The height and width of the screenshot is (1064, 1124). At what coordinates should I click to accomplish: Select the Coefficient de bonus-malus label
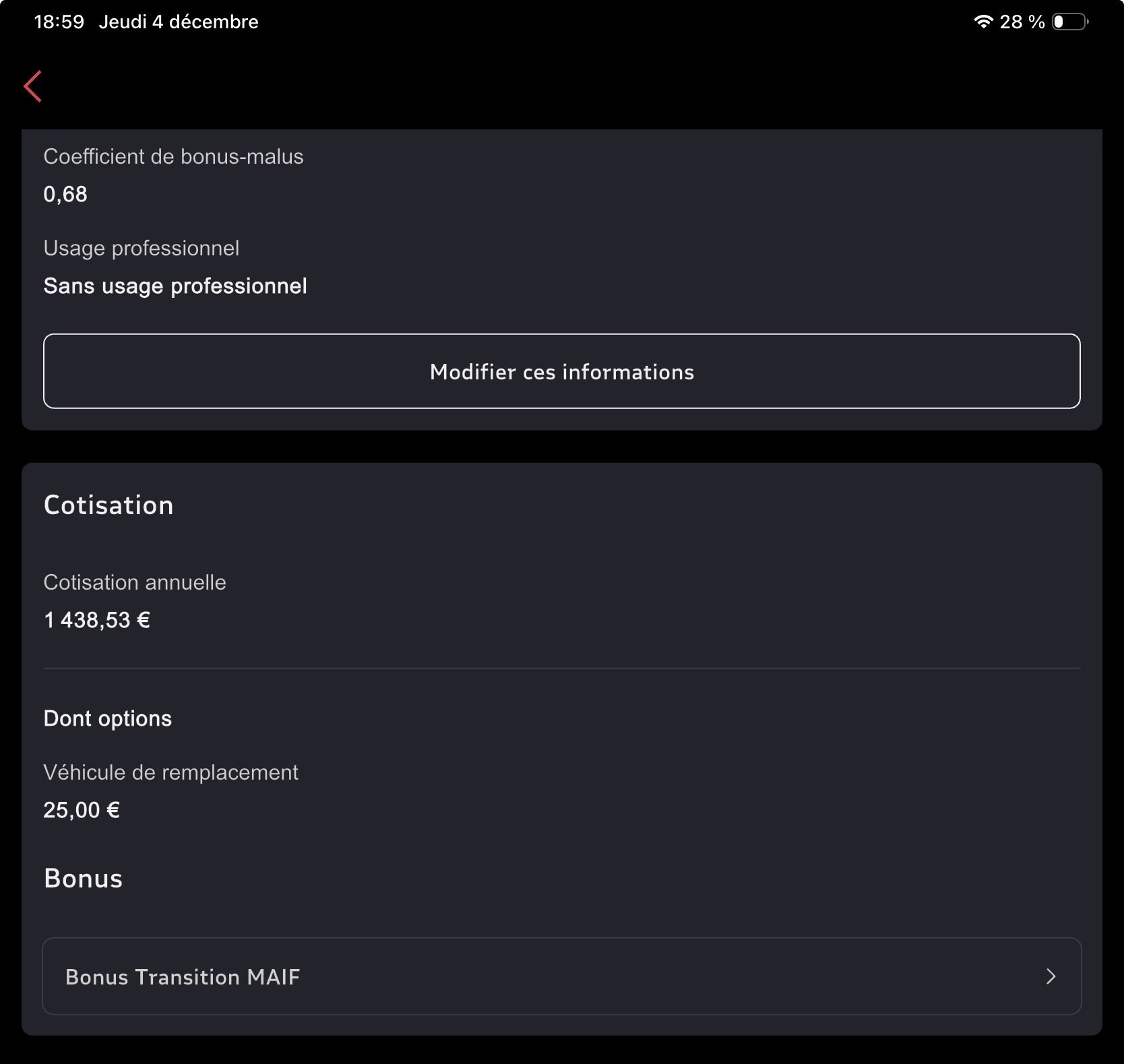173,156
